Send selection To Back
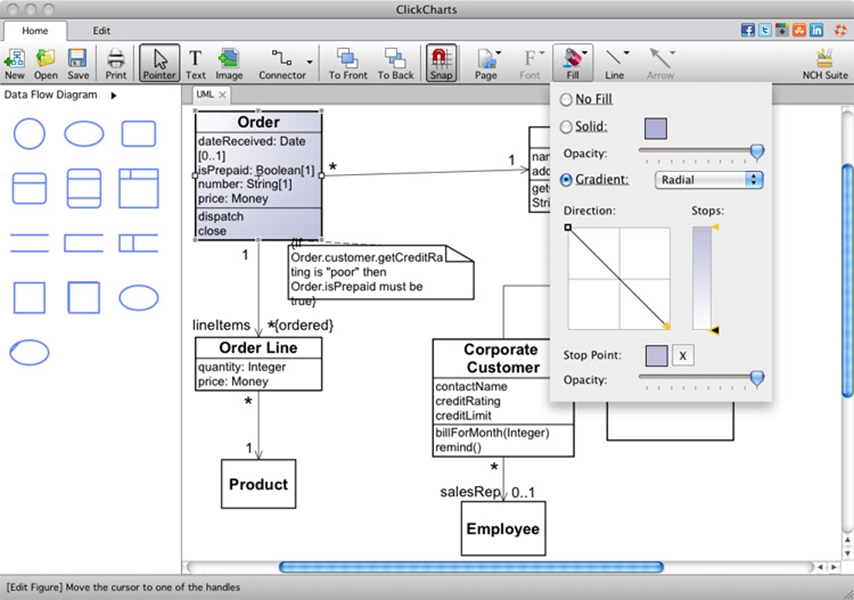 click(x=395, y=64)
